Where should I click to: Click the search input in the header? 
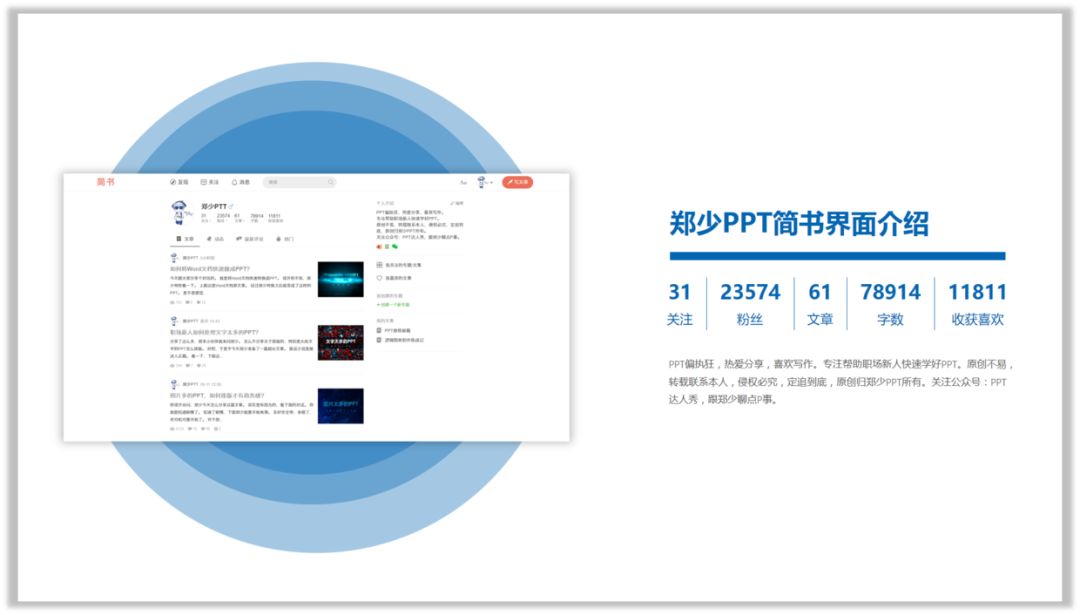click(x=299, y=182)
